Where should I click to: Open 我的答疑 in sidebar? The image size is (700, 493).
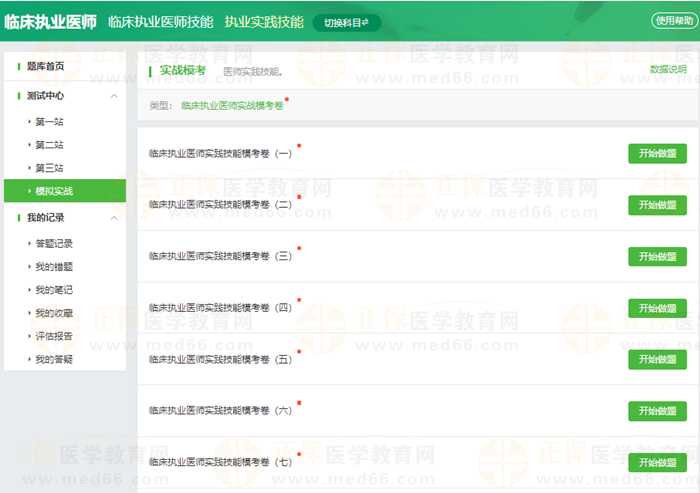[x=54, y=359]
